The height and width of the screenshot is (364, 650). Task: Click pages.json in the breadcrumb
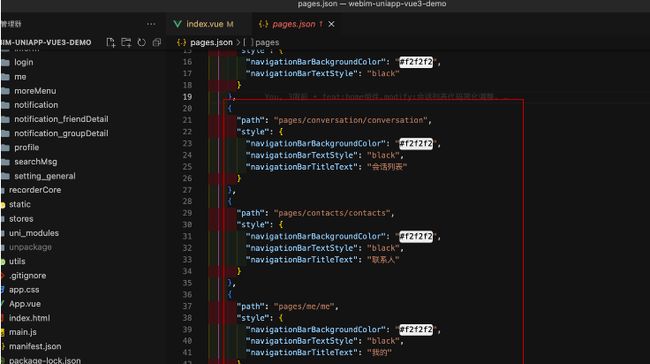pos(211,42)
